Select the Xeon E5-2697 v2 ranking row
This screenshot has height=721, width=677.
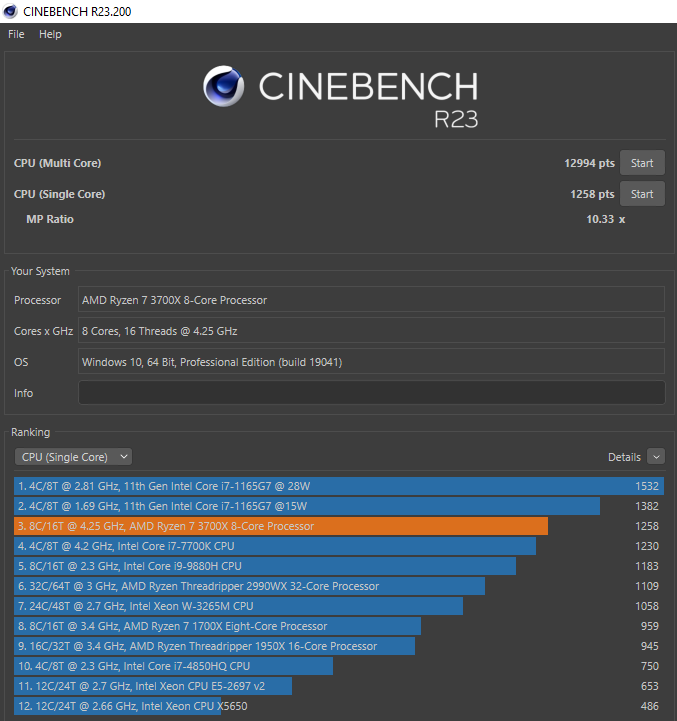339,686
